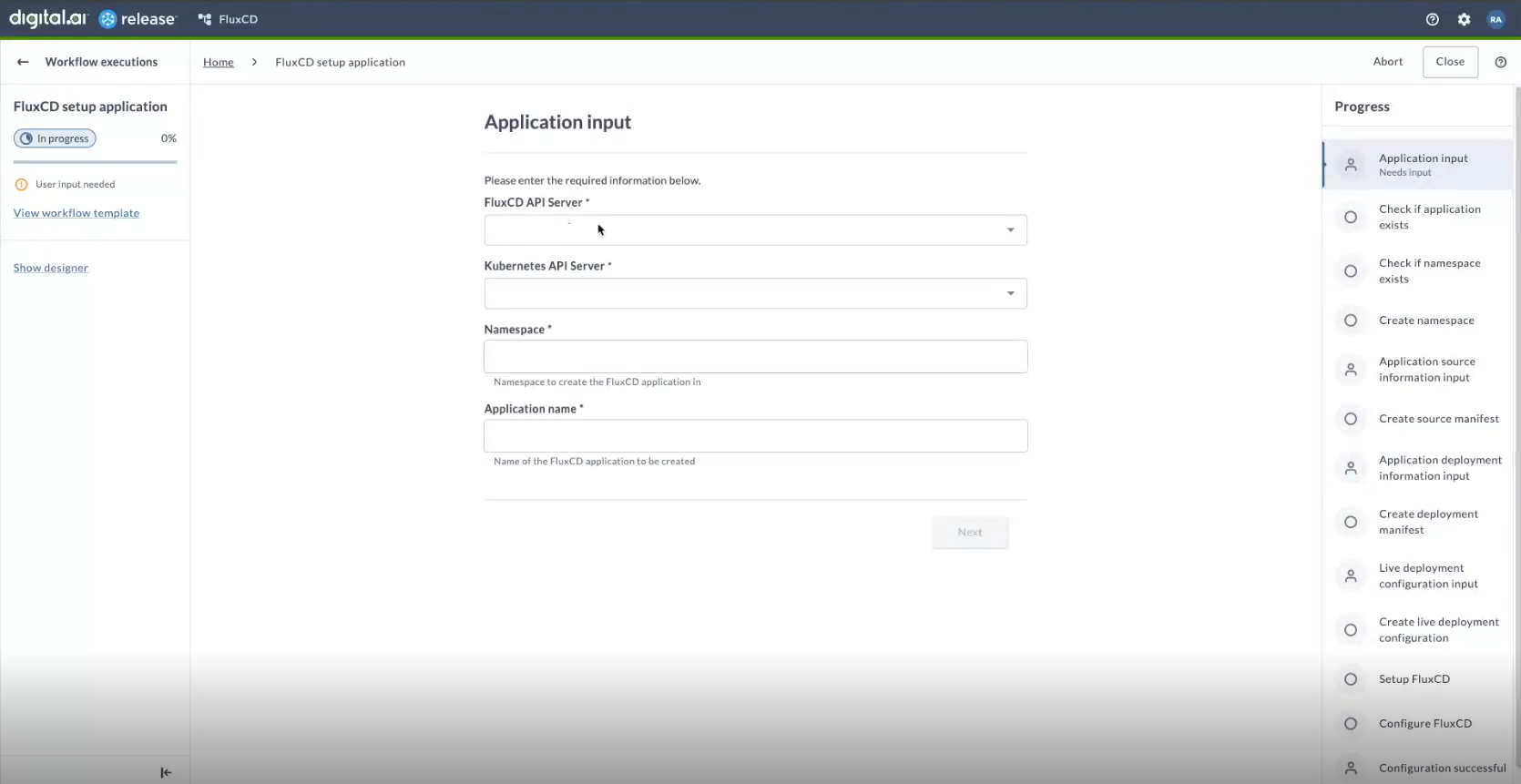The width and height of the screenshot is (1521, 784).
Task: Click the Workflow executions heading text
Action: 101,62
